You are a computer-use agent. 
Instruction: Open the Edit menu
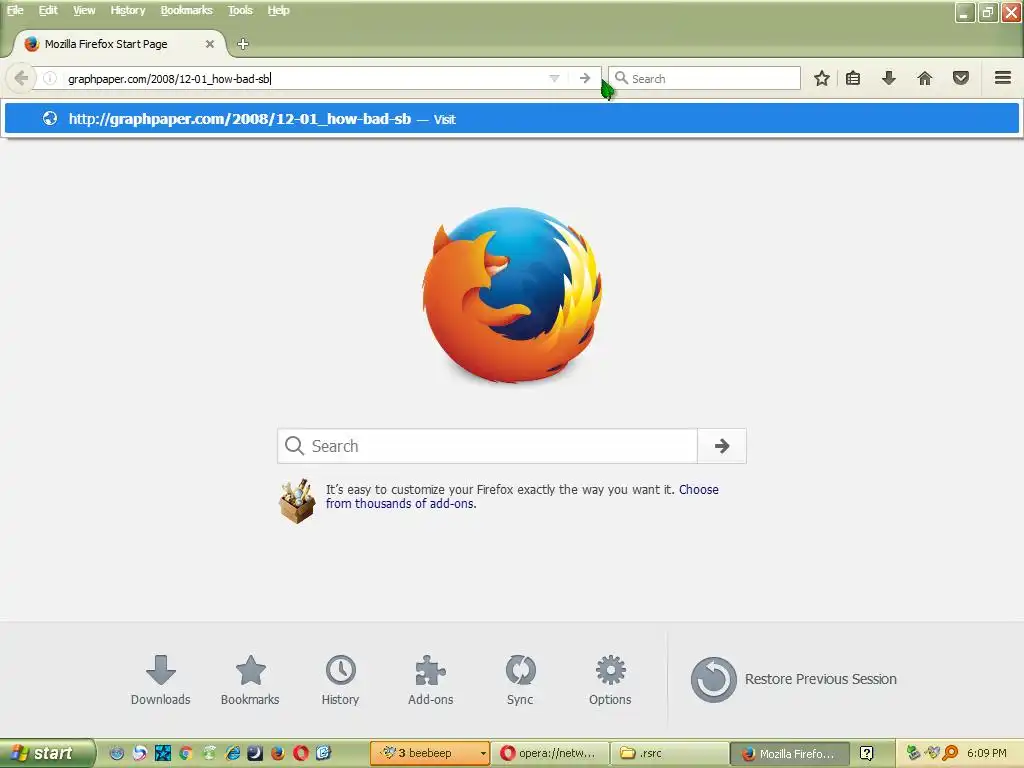[48, 10]
